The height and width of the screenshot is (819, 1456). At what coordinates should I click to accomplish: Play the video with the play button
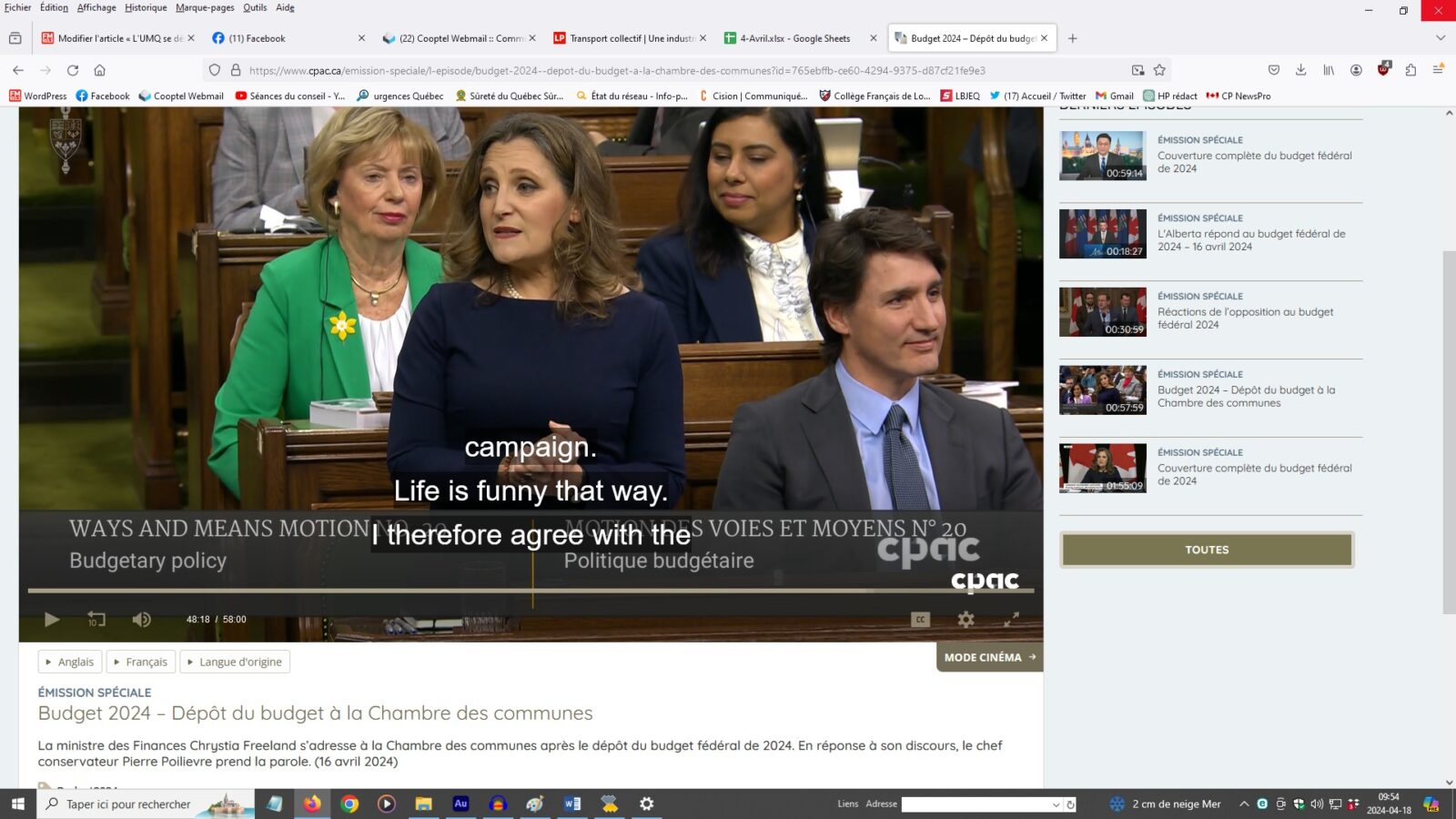[x=52, y=620]
